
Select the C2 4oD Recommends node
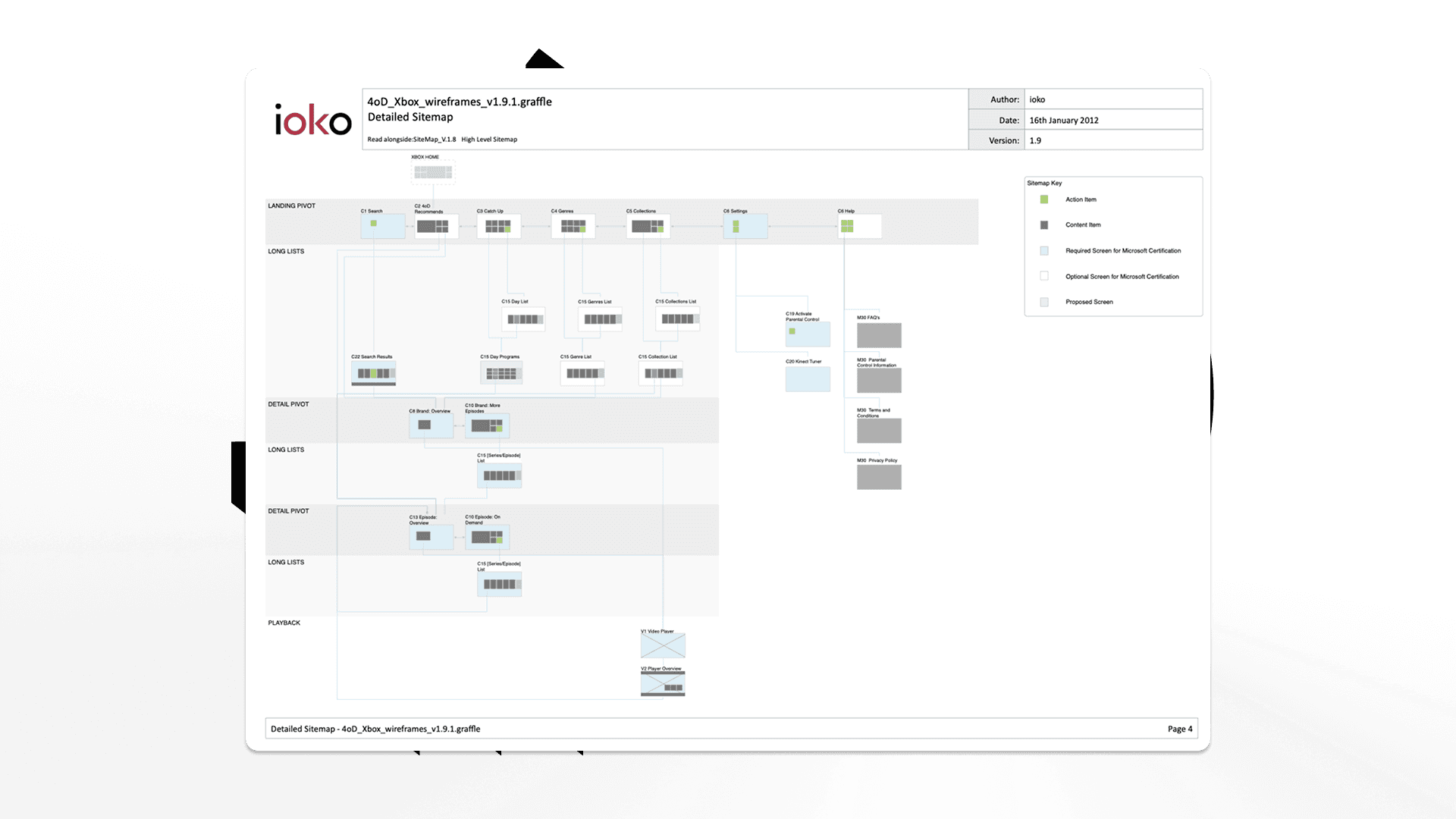point(436,226)
